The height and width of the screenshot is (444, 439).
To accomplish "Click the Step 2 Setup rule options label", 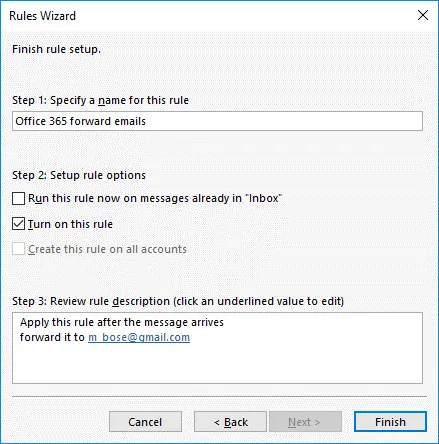I will [x=79, y=175].
